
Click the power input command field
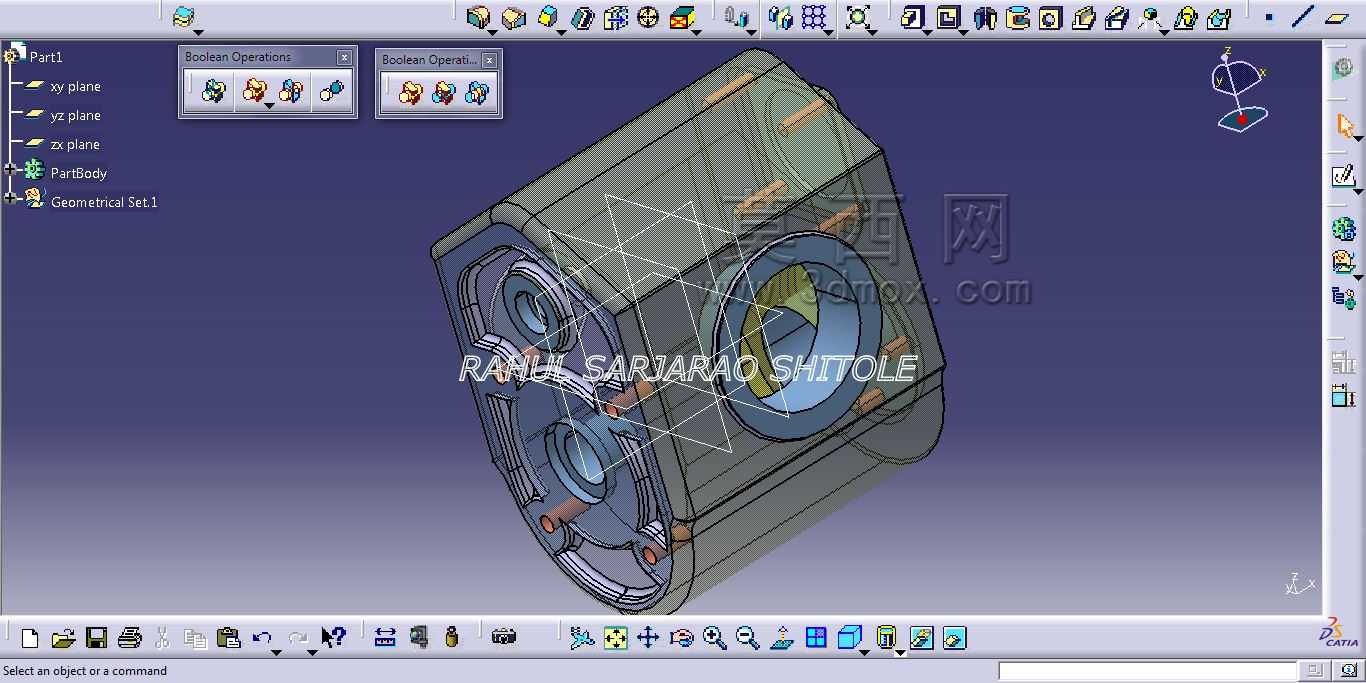point(1148,671)
